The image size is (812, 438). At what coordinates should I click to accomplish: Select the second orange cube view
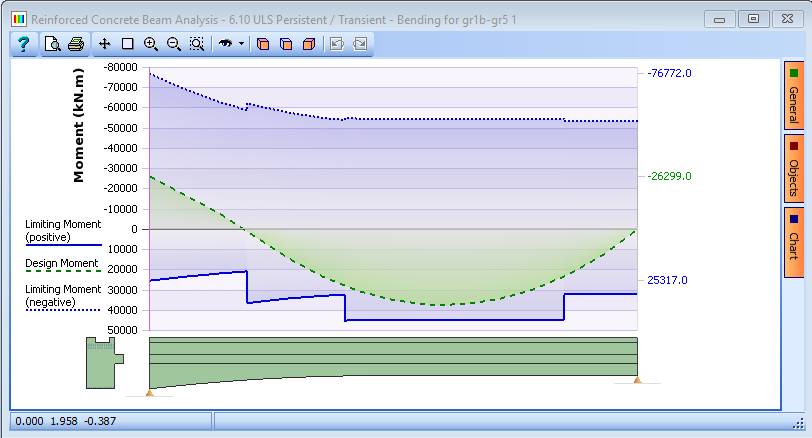286,44
